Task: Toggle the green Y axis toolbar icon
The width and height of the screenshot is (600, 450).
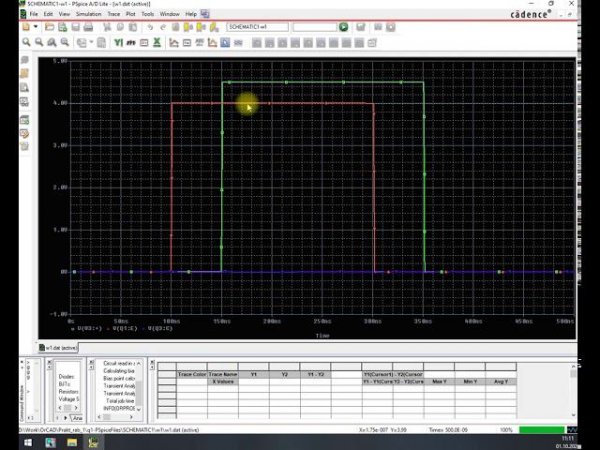Action: [x=118, y=42]
